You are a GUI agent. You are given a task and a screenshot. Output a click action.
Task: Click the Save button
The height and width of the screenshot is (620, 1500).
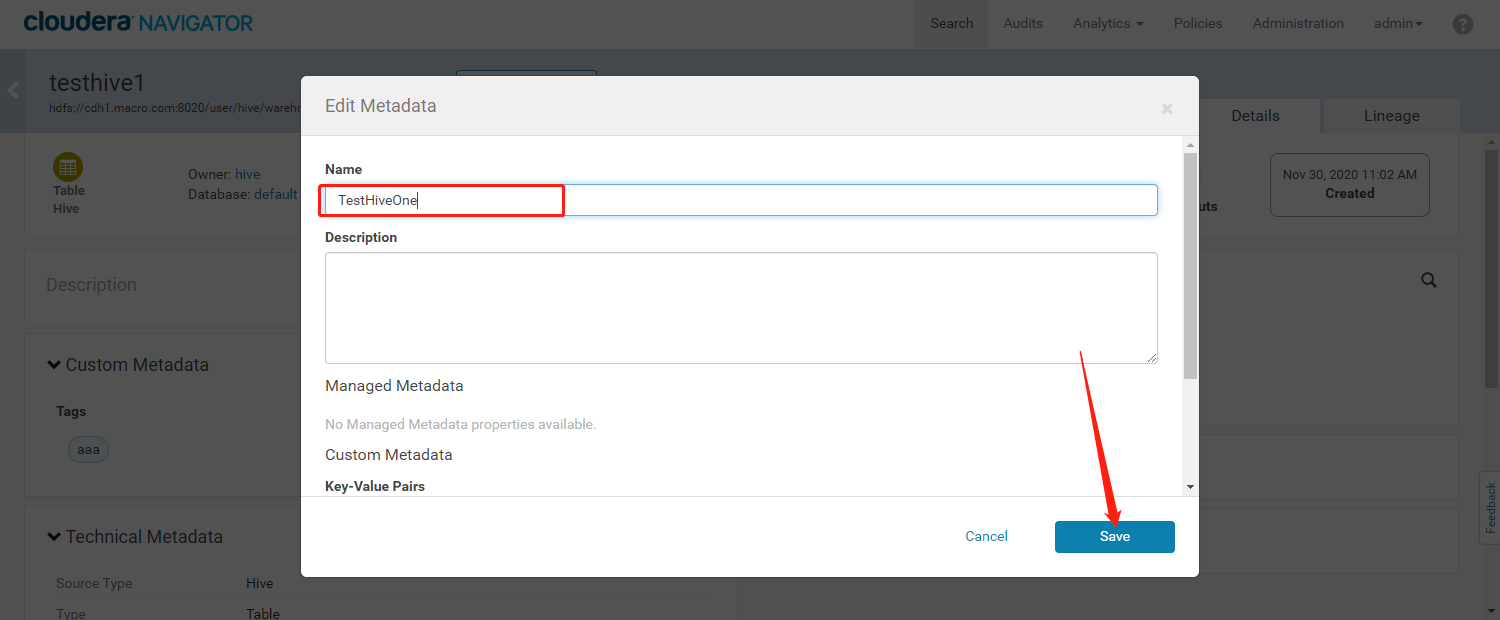point(1115,537)
